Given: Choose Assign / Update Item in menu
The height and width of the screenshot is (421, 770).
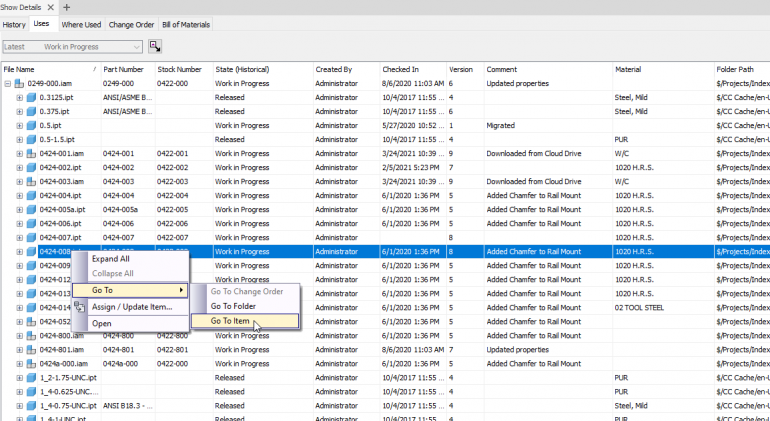Looking at the screenshot, I should coord(130,307).
